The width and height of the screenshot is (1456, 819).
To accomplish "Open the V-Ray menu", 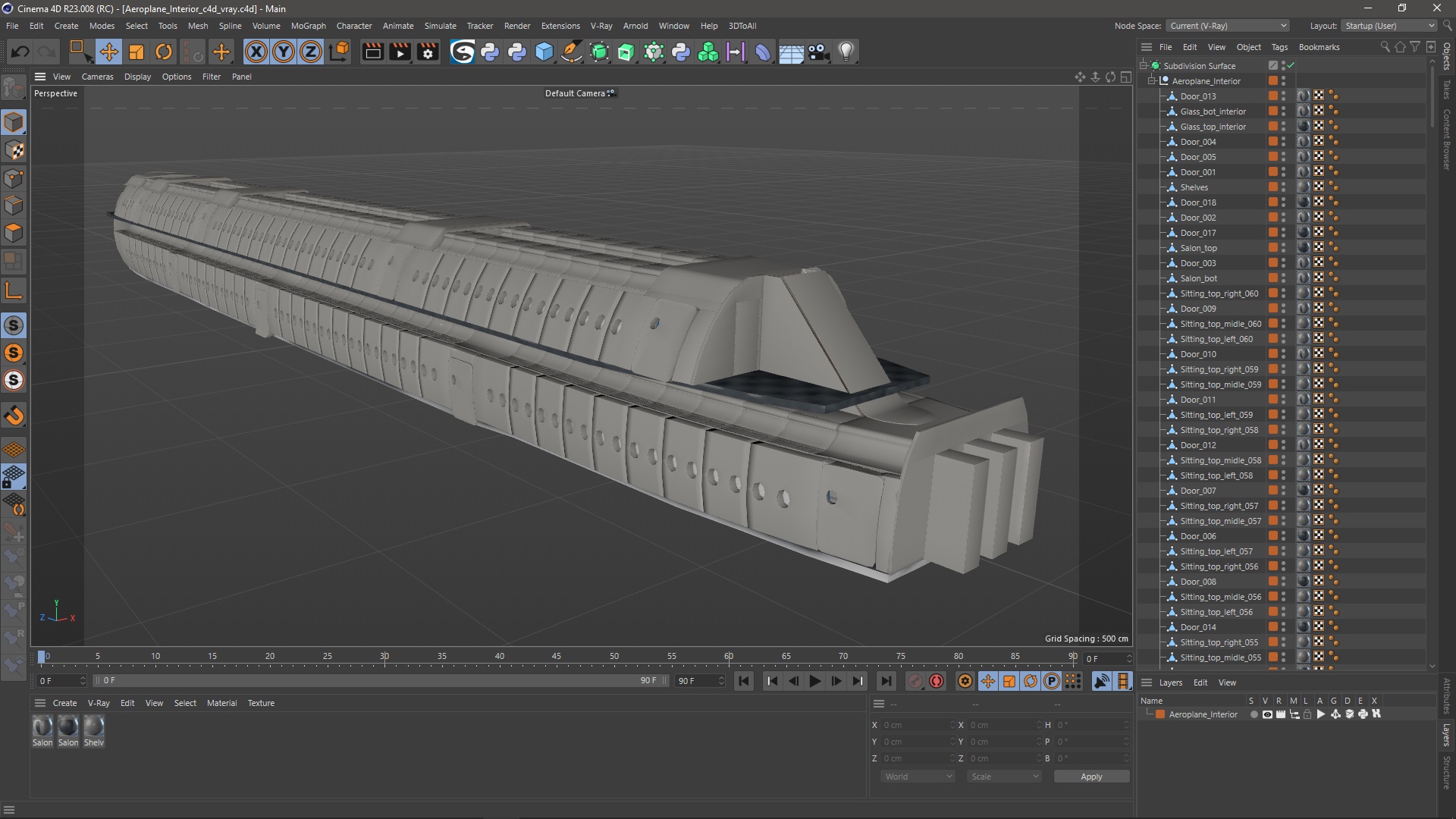I will point(601,26).
